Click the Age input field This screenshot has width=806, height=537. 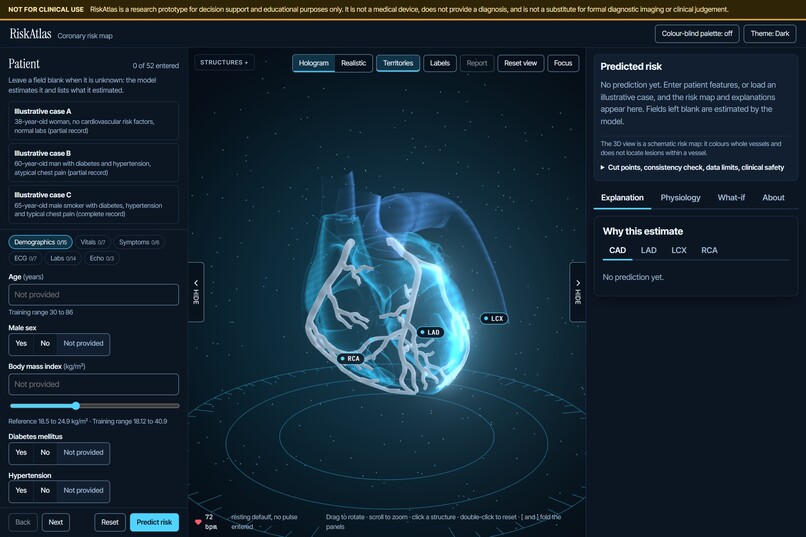pyautogui.click(x=94, y=295)
